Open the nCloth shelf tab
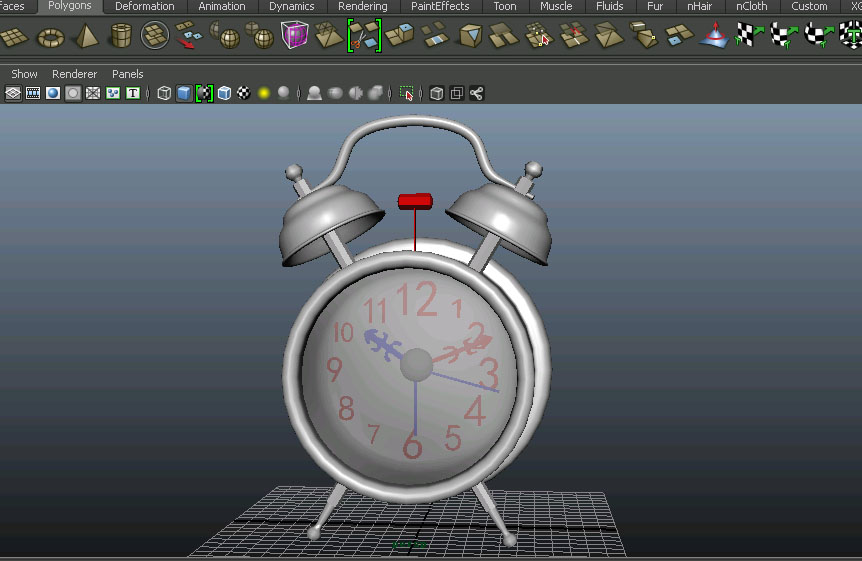 (x=751, y=6)
